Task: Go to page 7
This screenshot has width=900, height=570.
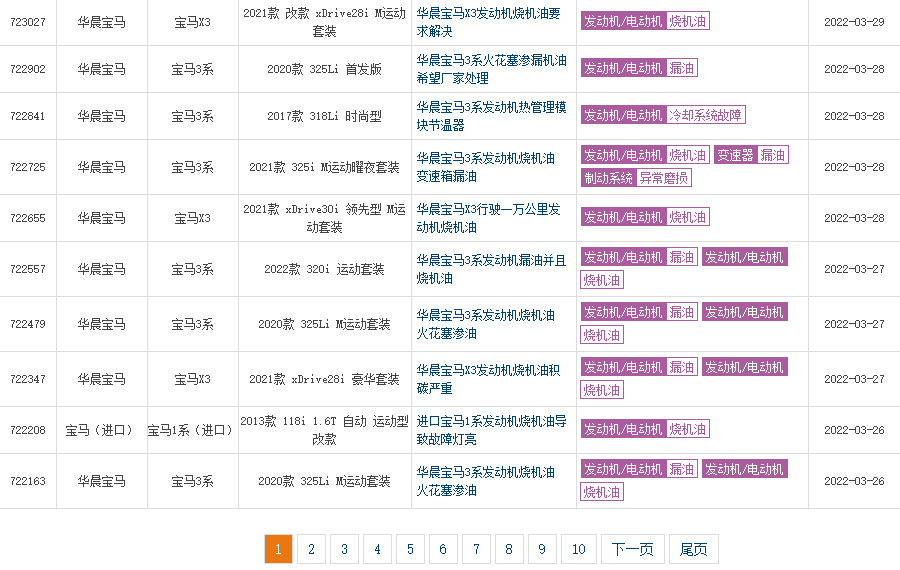Action: (x=476, y=549)
